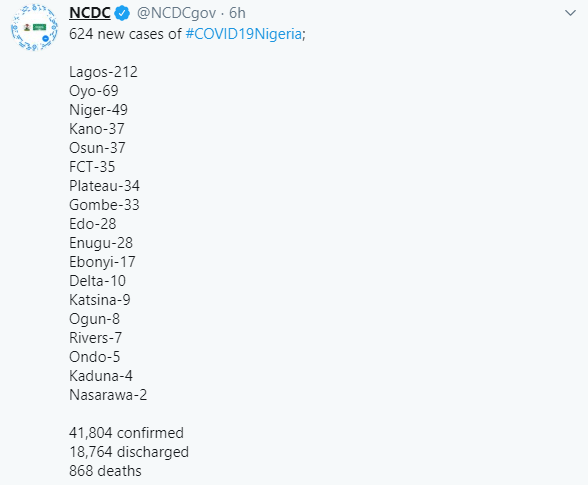Open the NCDC profile avatar
The height and width of the screenshot is (485, 588).
pyautogui.click(x=34, y=27)
